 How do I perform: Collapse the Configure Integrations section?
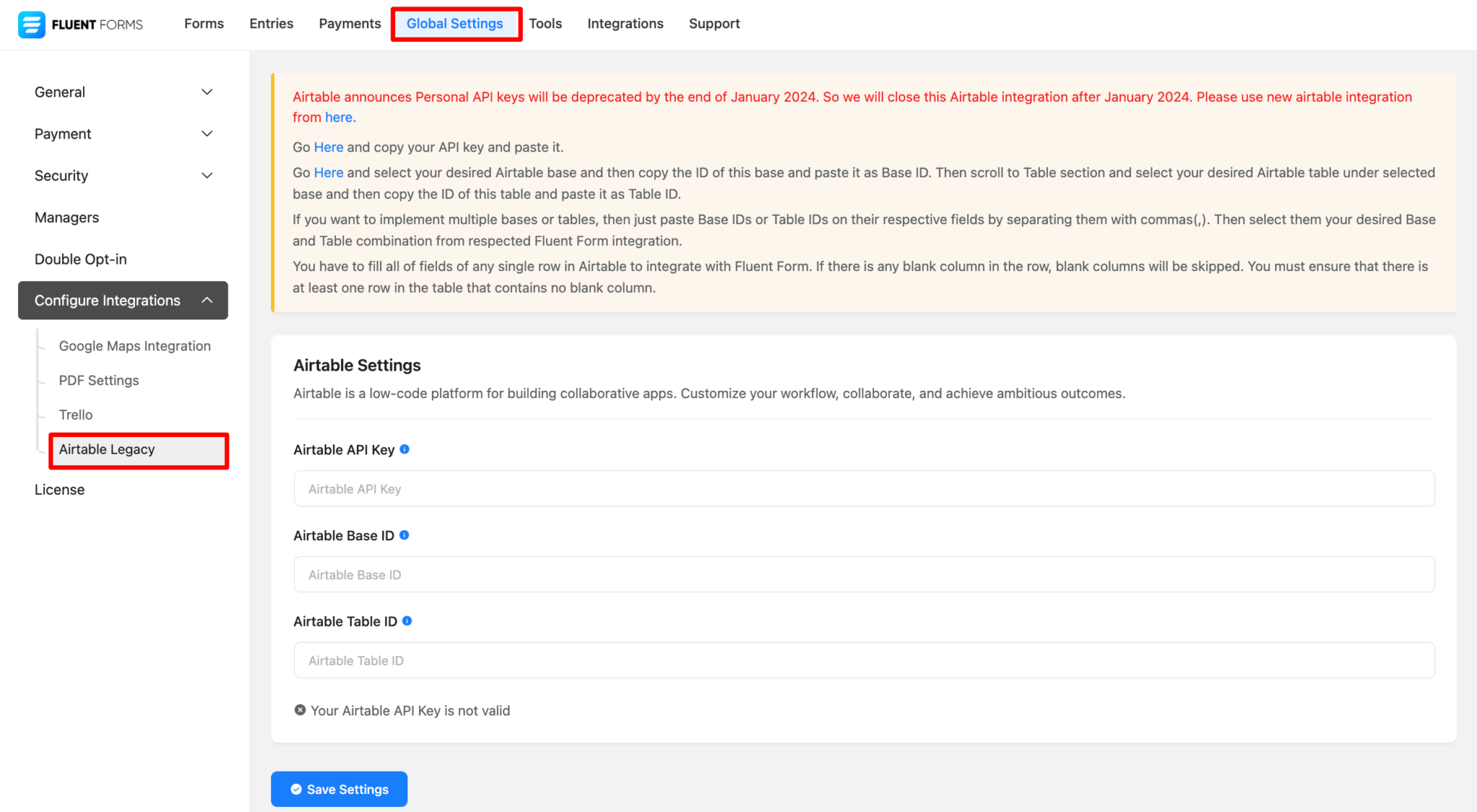pos(207,300)
